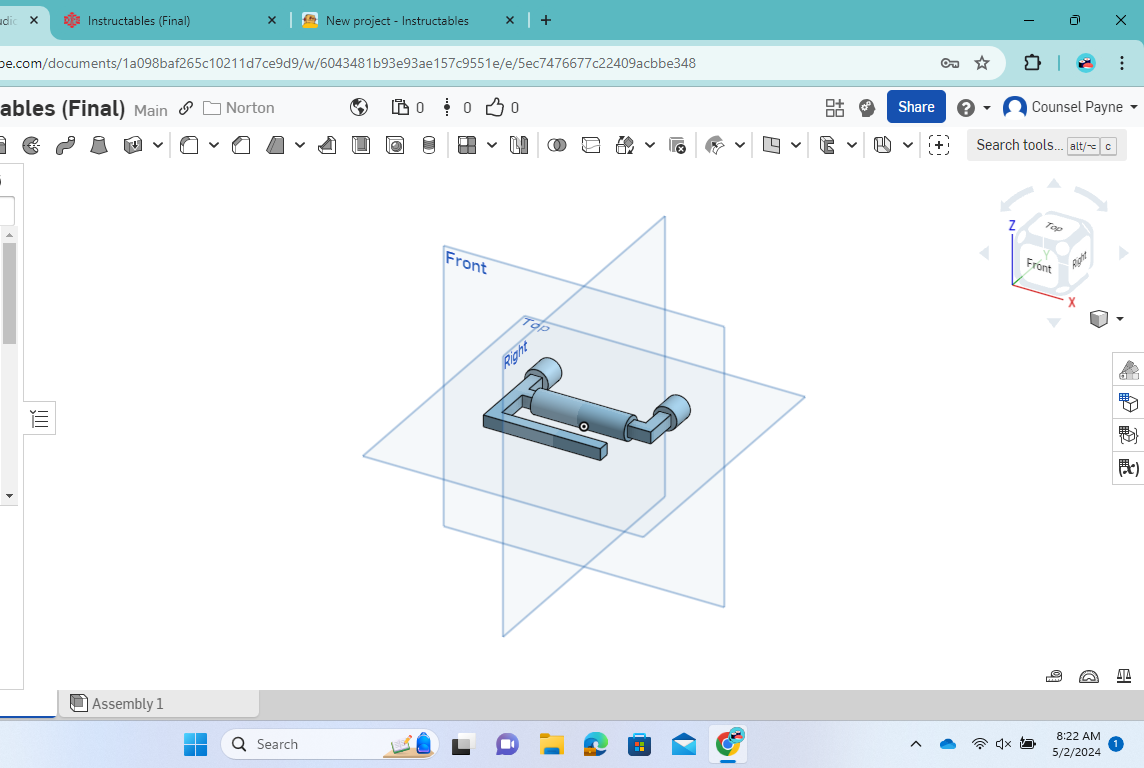The width and height of the screenshot is (1144, 768).
Task: Select the Transform tool
Action: pos(625,145)
